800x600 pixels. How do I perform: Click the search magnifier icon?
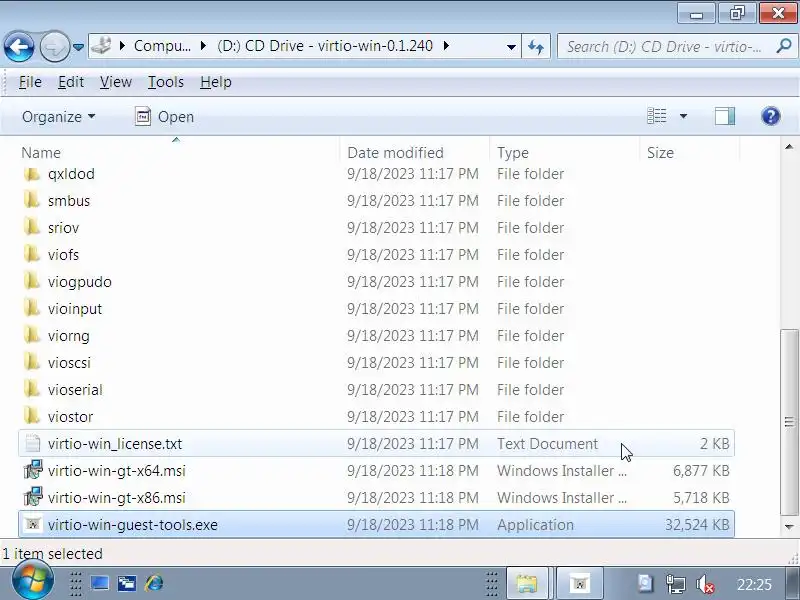[x=783, y=46]
